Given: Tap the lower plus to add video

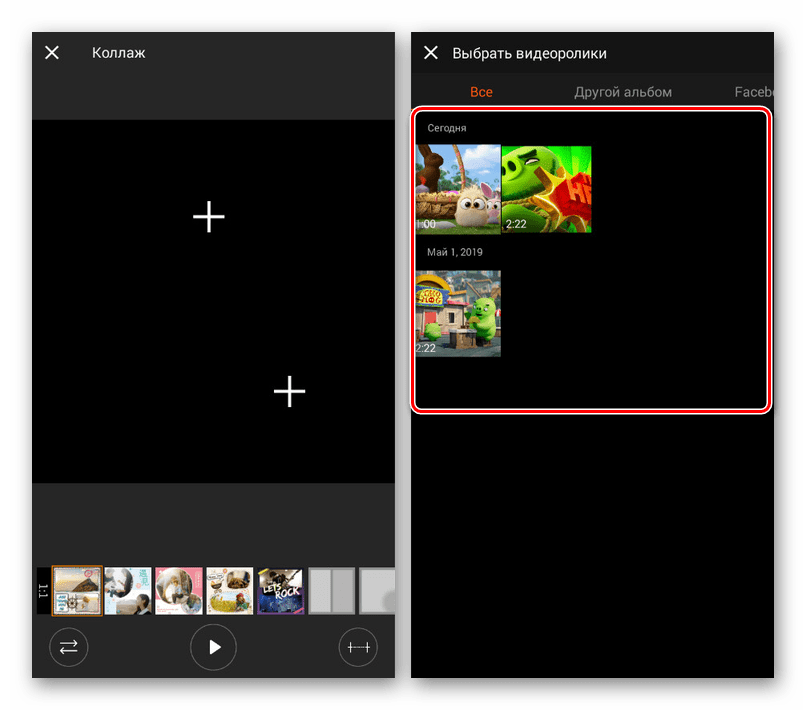Looking at the screenshot, I should 289,391.
